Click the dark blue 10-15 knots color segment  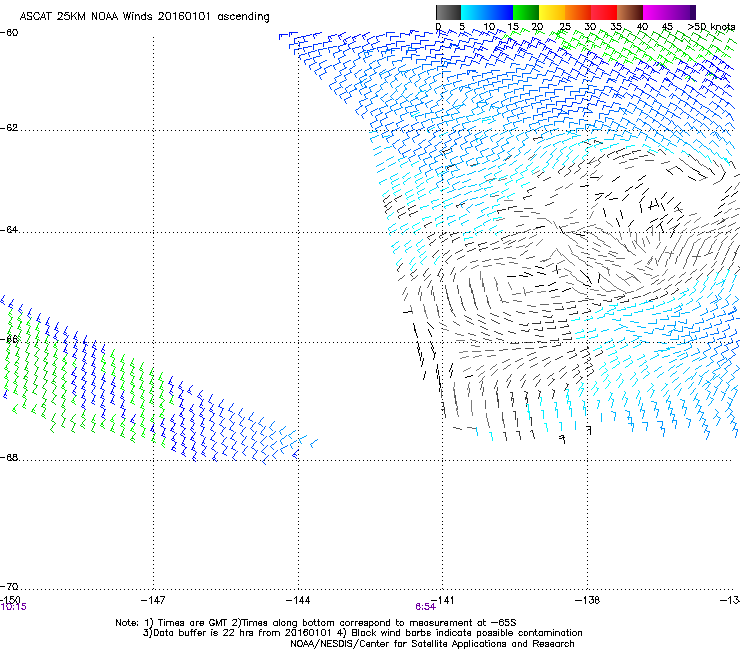pos(500,12)
